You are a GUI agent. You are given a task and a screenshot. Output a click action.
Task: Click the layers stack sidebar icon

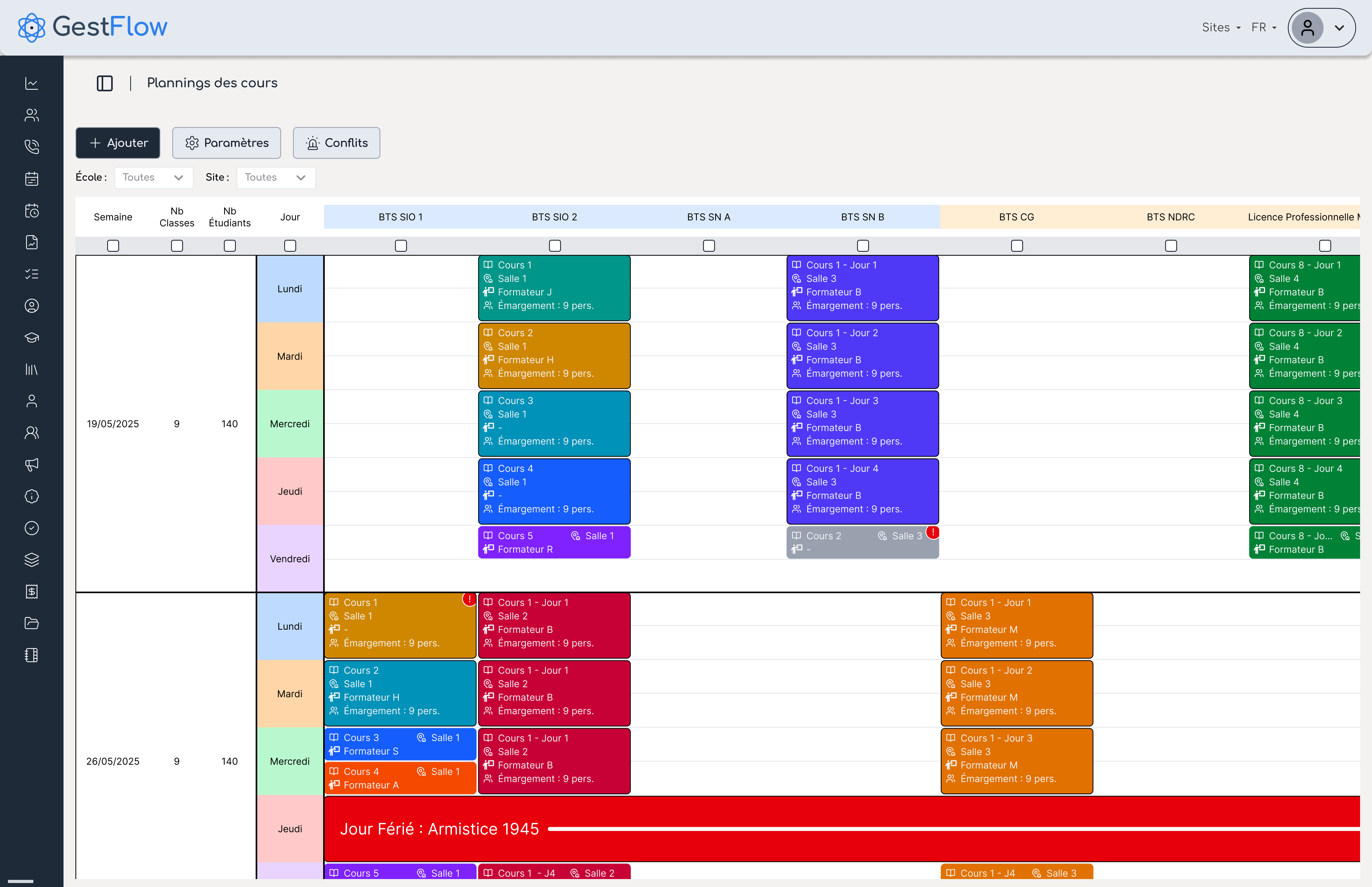pyautogui.click(x=32, y=560)
